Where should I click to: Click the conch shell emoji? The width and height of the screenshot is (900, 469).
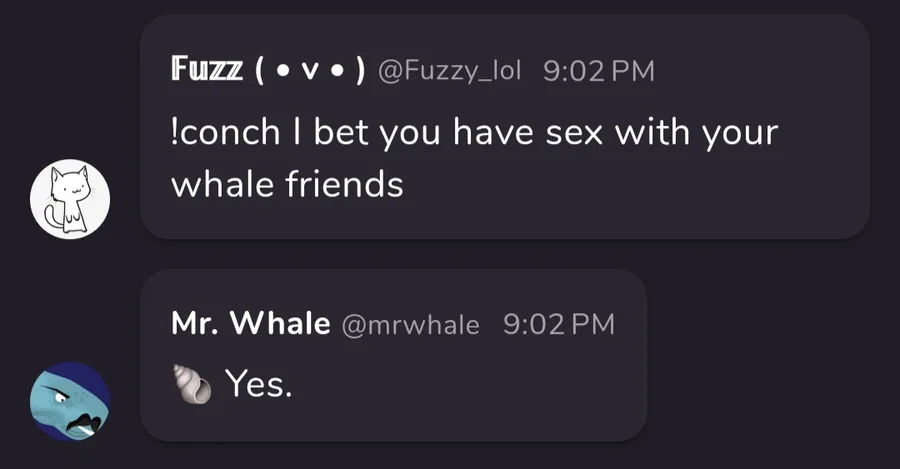(x=192, y=383)
